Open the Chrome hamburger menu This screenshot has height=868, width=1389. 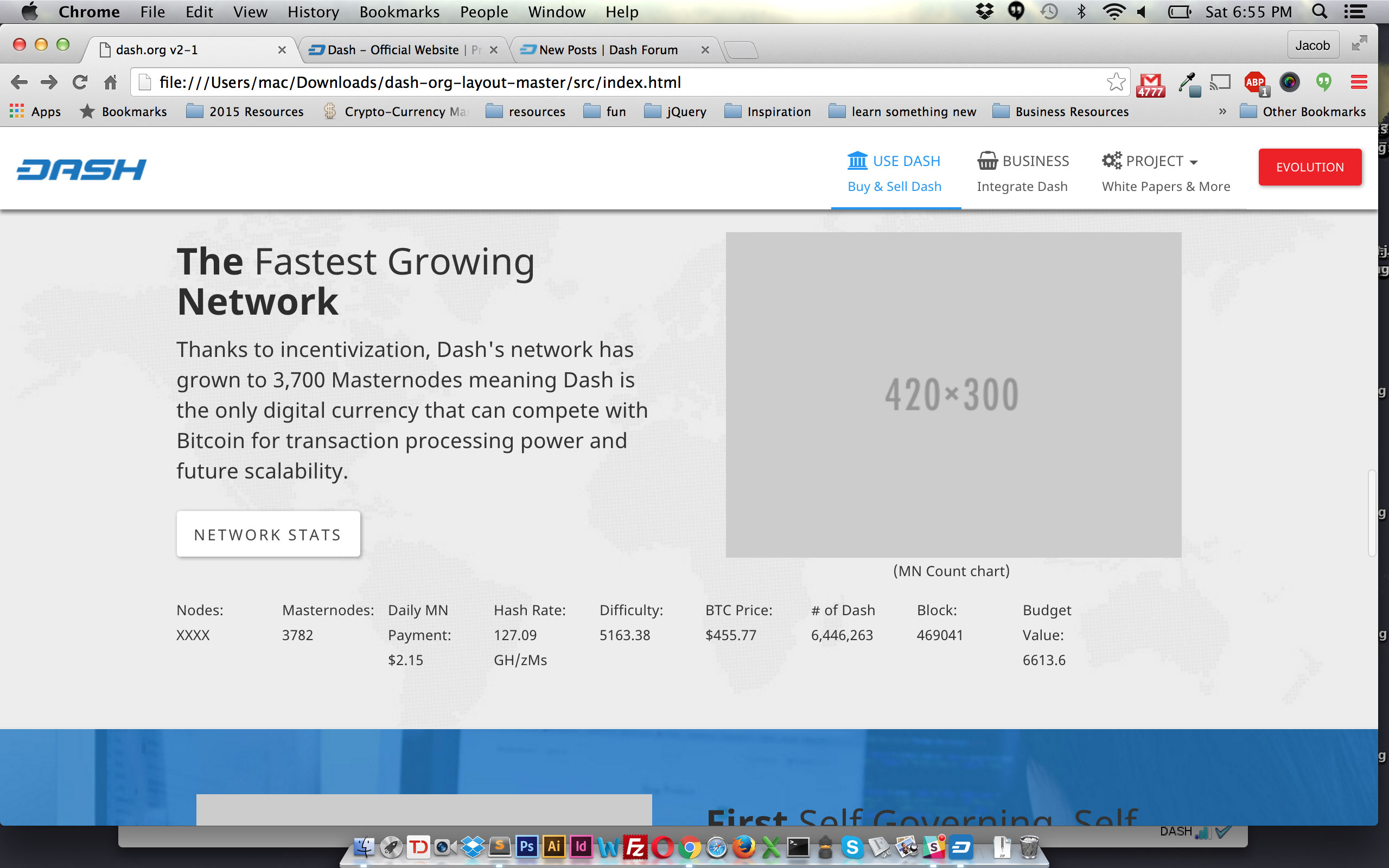(x=1359, y=82)
